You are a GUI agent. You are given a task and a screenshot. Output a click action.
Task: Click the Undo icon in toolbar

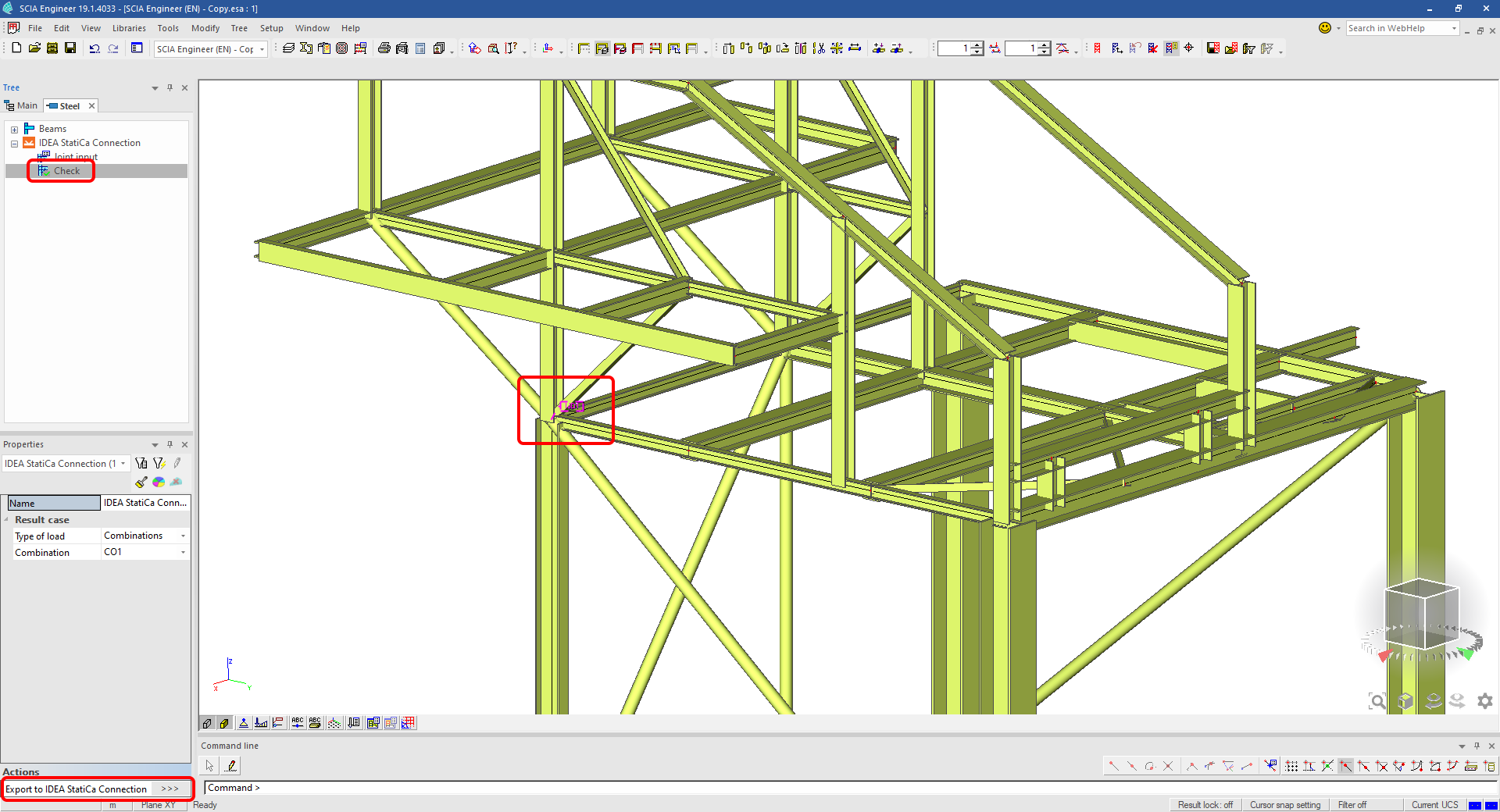click(95, 48)
